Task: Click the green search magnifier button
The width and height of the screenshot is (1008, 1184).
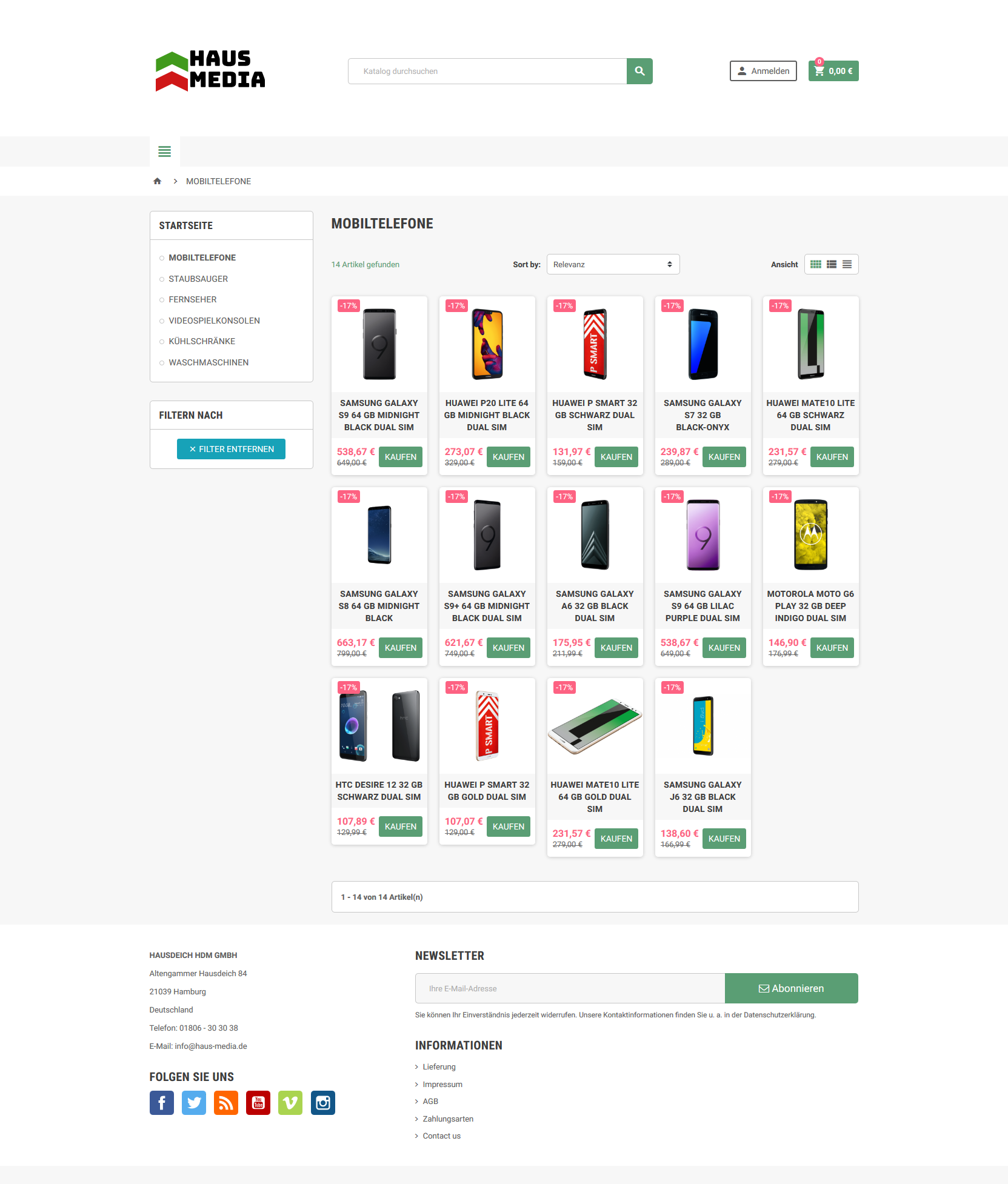Action: click(x=639, y=71)
